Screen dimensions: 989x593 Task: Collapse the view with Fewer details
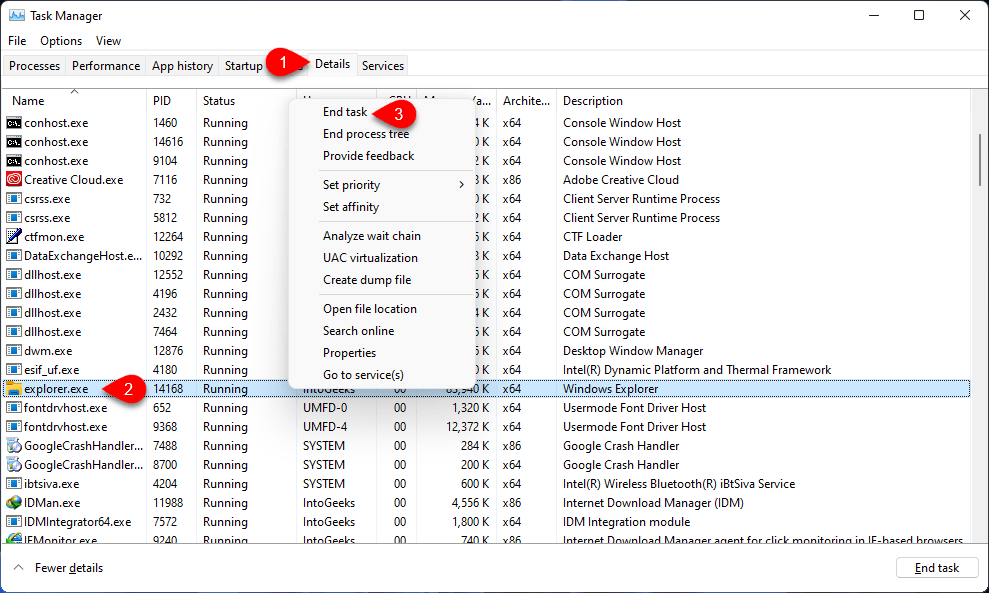[58, 568]
